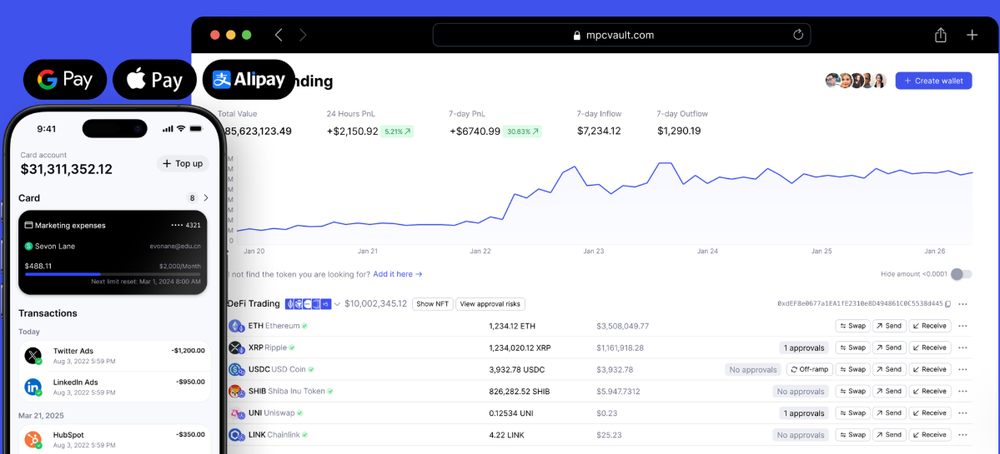Open more options for DeFi Trading wallet
The image size is (1000, 454).
pos(963,304)
